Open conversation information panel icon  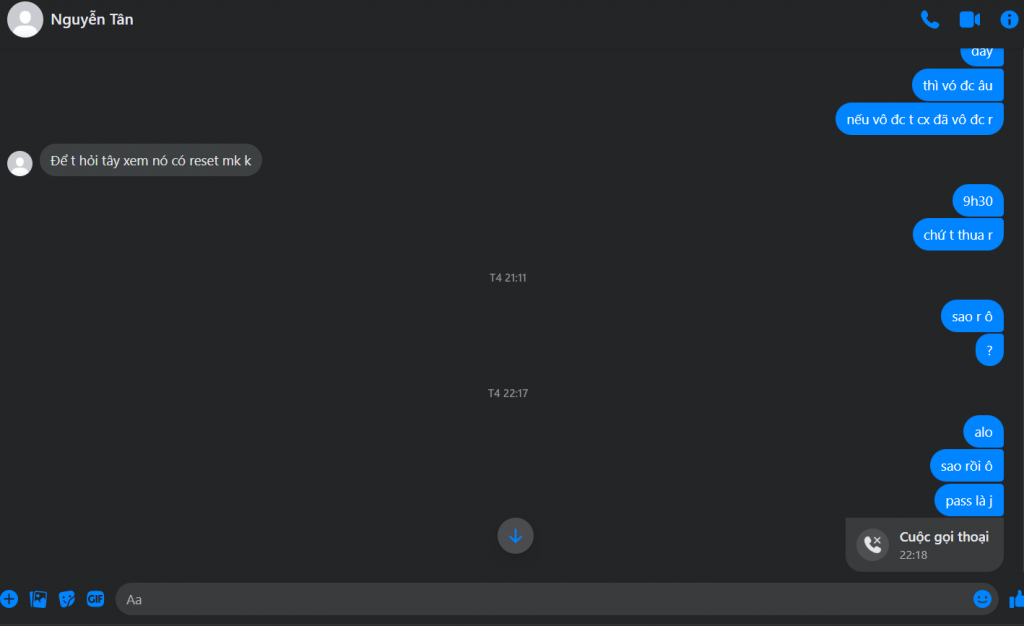click(x=1009, y=20)
